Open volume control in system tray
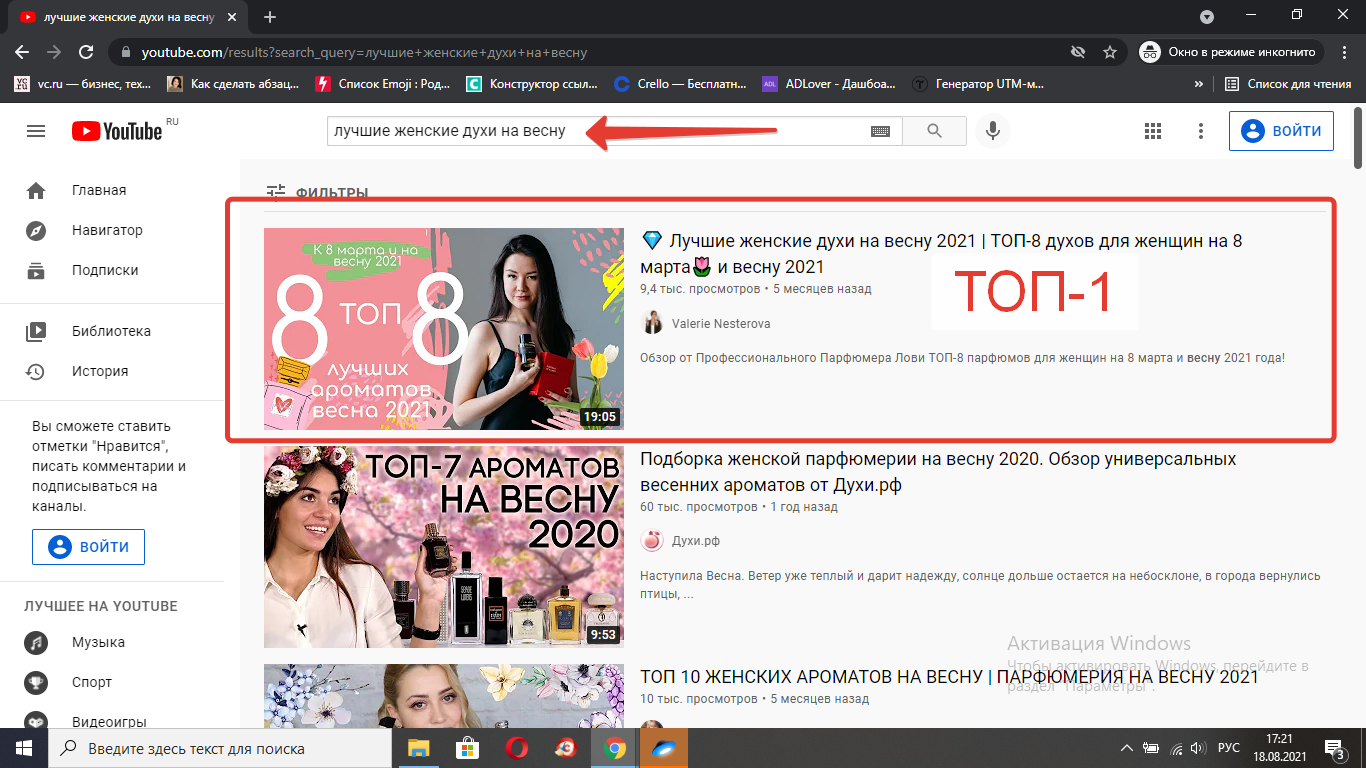The width and height of the screenshot is (1366, 768). pyautogui.click(x=1198, y=748)
